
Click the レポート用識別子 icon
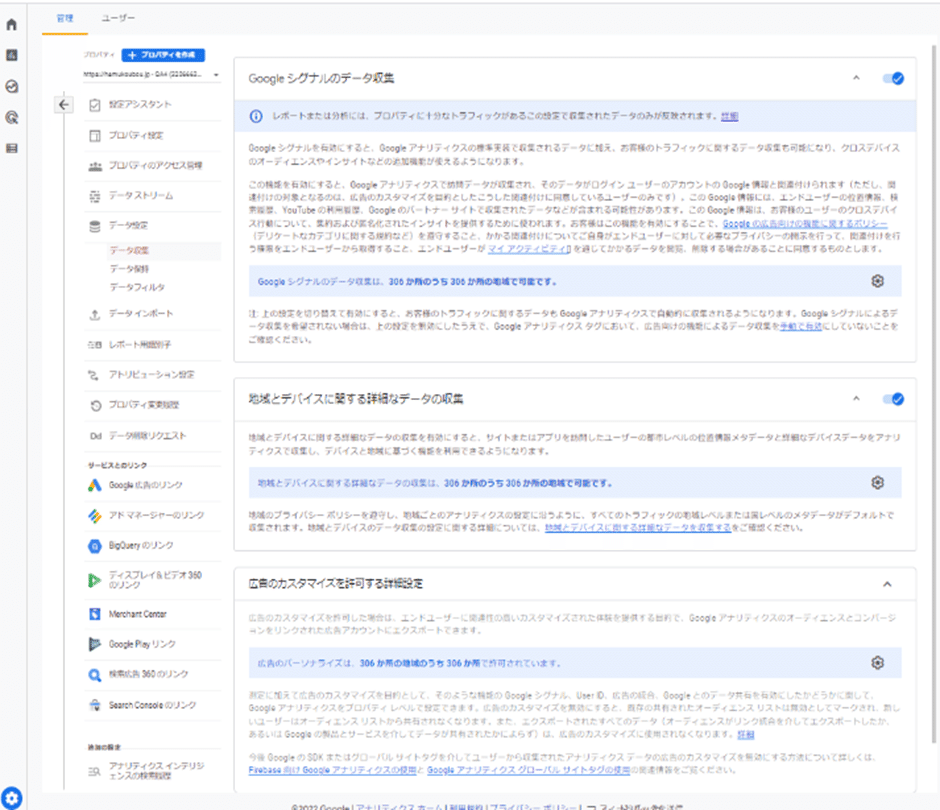95,345
